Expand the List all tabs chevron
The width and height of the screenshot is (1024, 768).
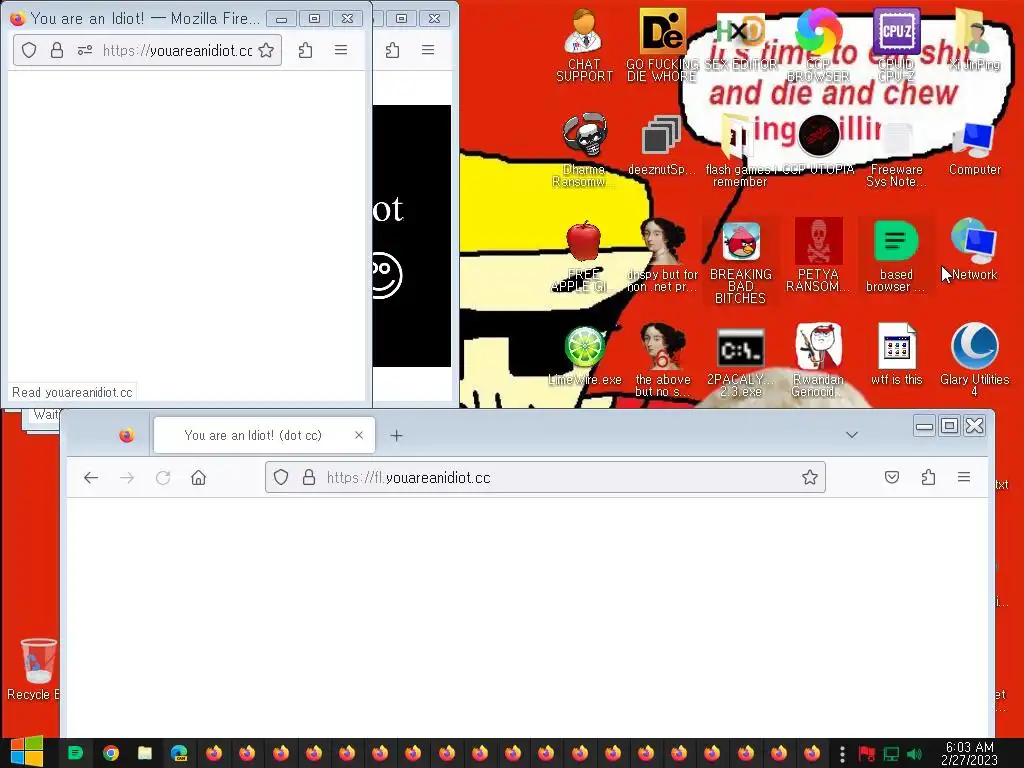[x=852, y=435]
